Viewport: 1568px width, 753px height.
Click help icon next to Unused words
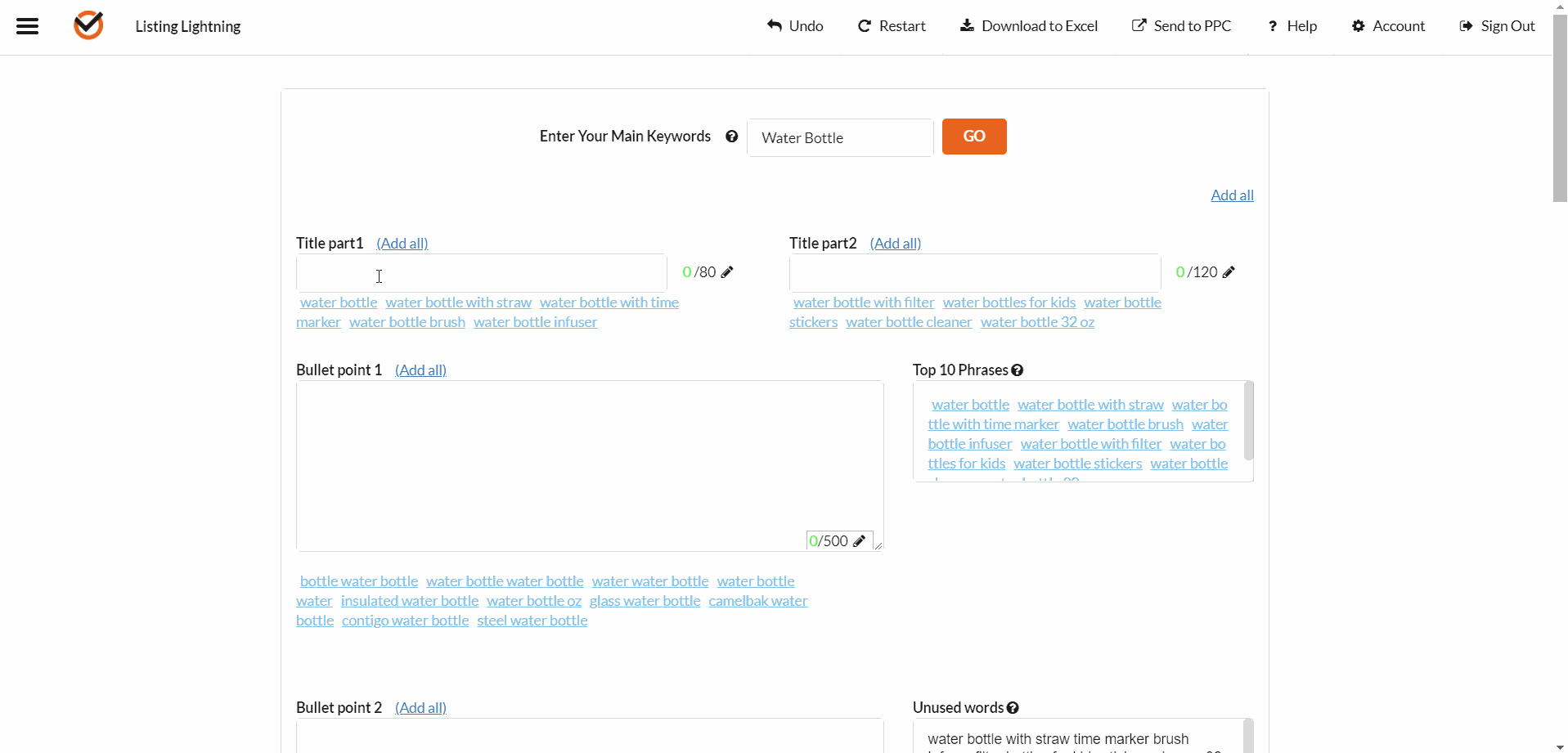pyautogui.click(x=1013, y=708)
